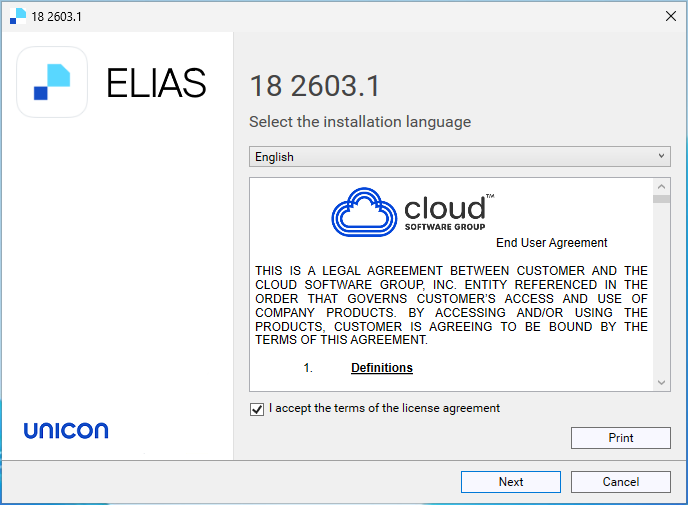Screen dimensions: 688x505
Task: Click the ELIAS product name text
Action: pos(156,82)
